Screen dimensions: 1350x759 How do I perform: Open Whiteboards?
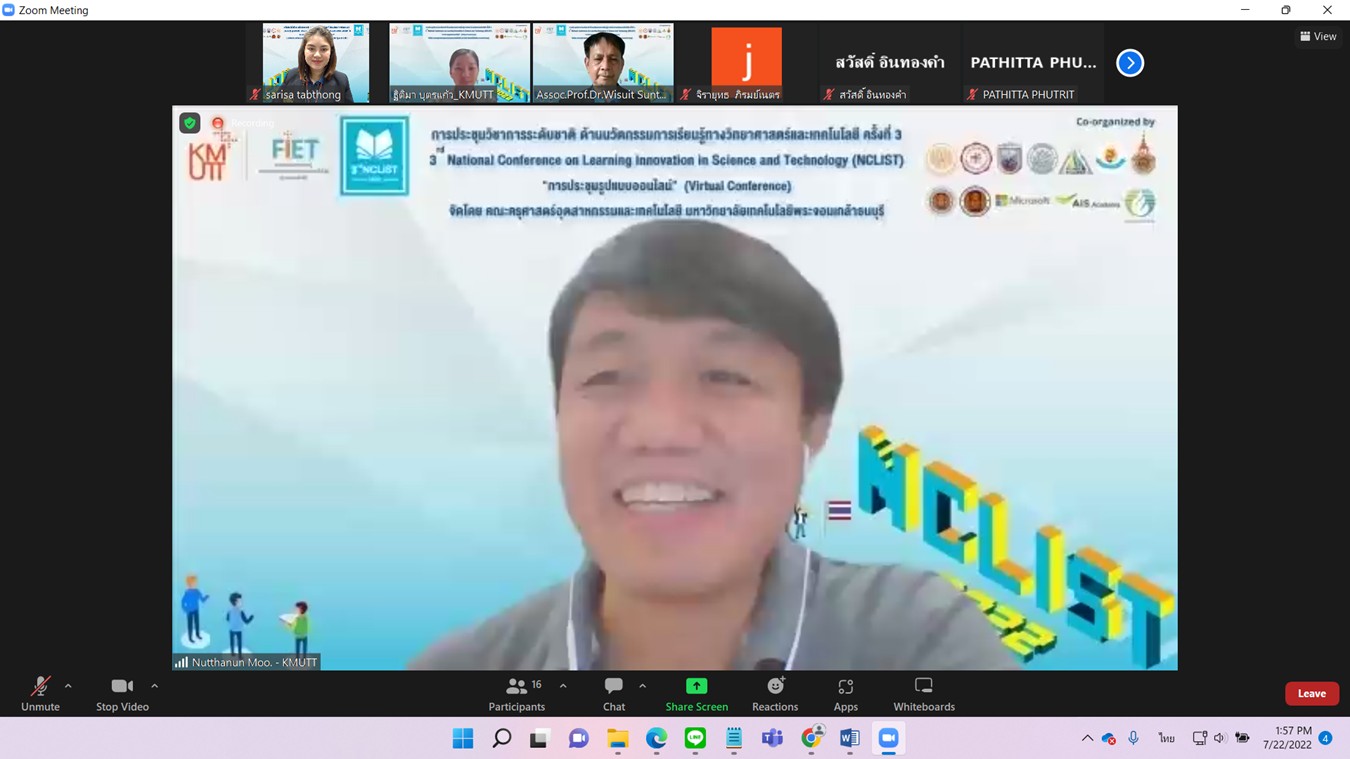coord(923,694)
